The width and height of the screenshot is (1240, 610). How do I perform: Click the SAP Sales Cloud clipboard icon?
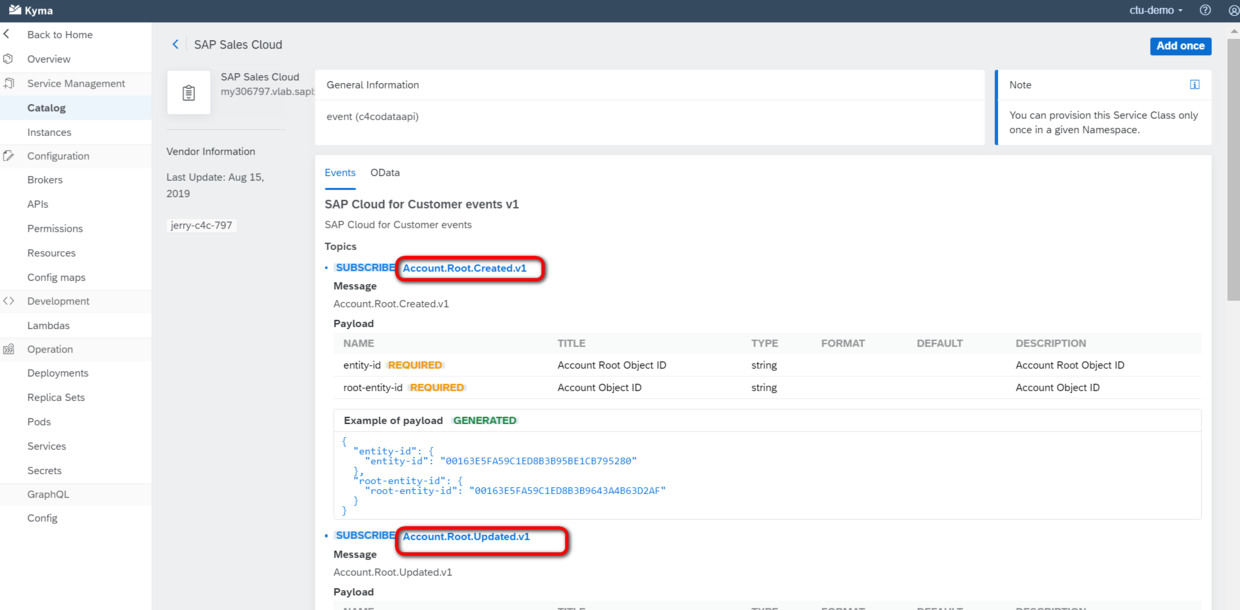189,92
